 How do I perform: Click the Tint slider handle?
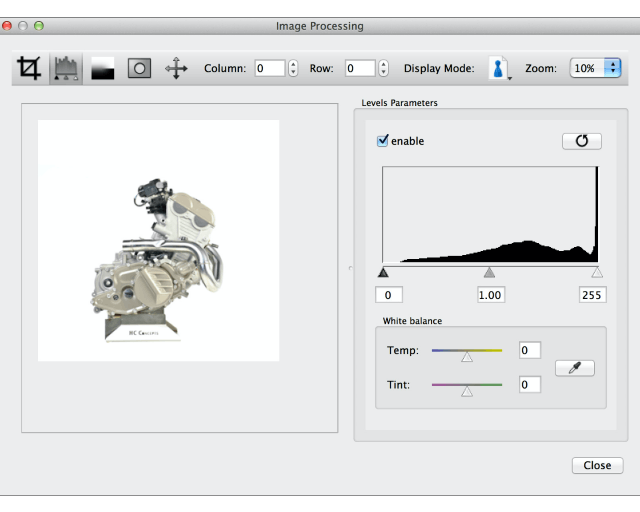tap(466, 391)
